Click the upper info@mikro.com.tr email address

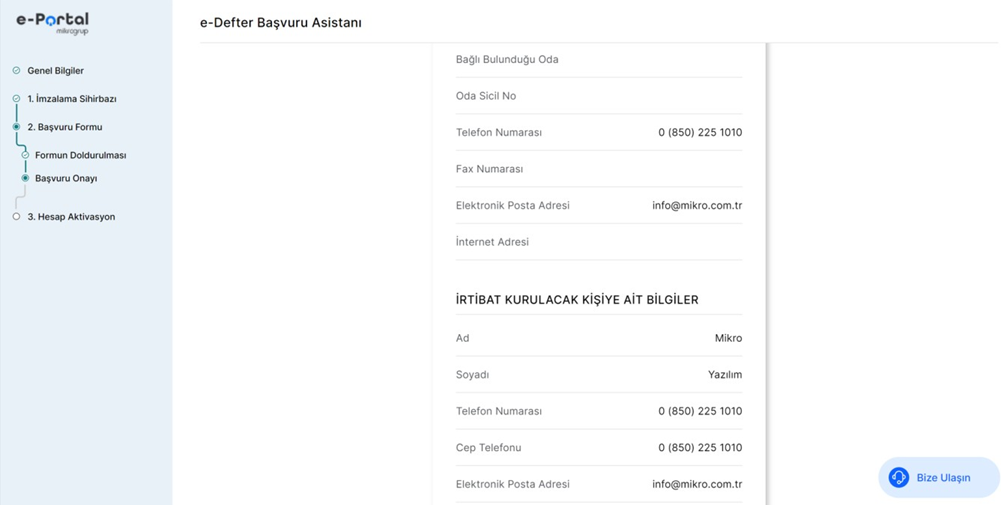point(697,206)
